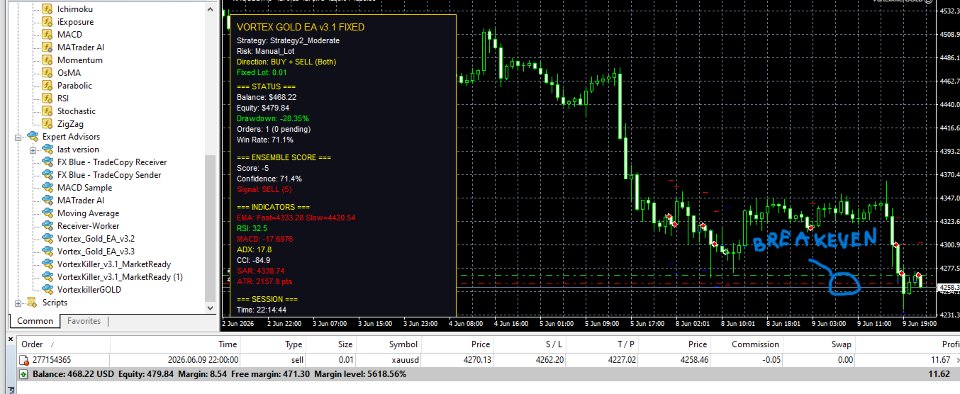Viewport: 960px width, 394px height.
Task: Click the RSI indicator icon
Action: pyautogui.click(x=47, y=98)
